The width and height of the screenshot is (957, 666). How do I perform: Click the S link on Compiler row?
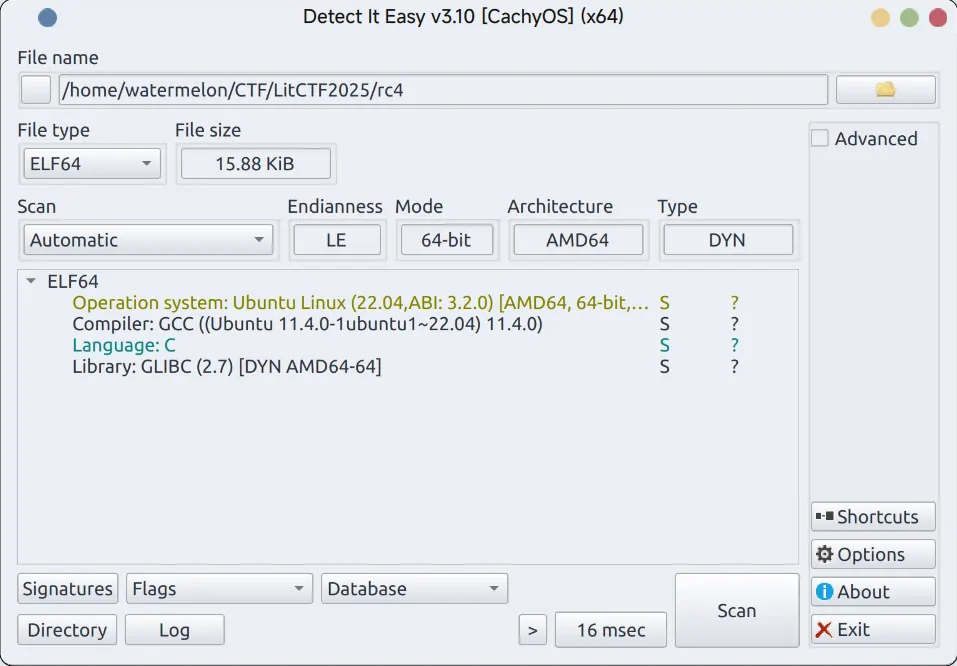coord(664,324)
